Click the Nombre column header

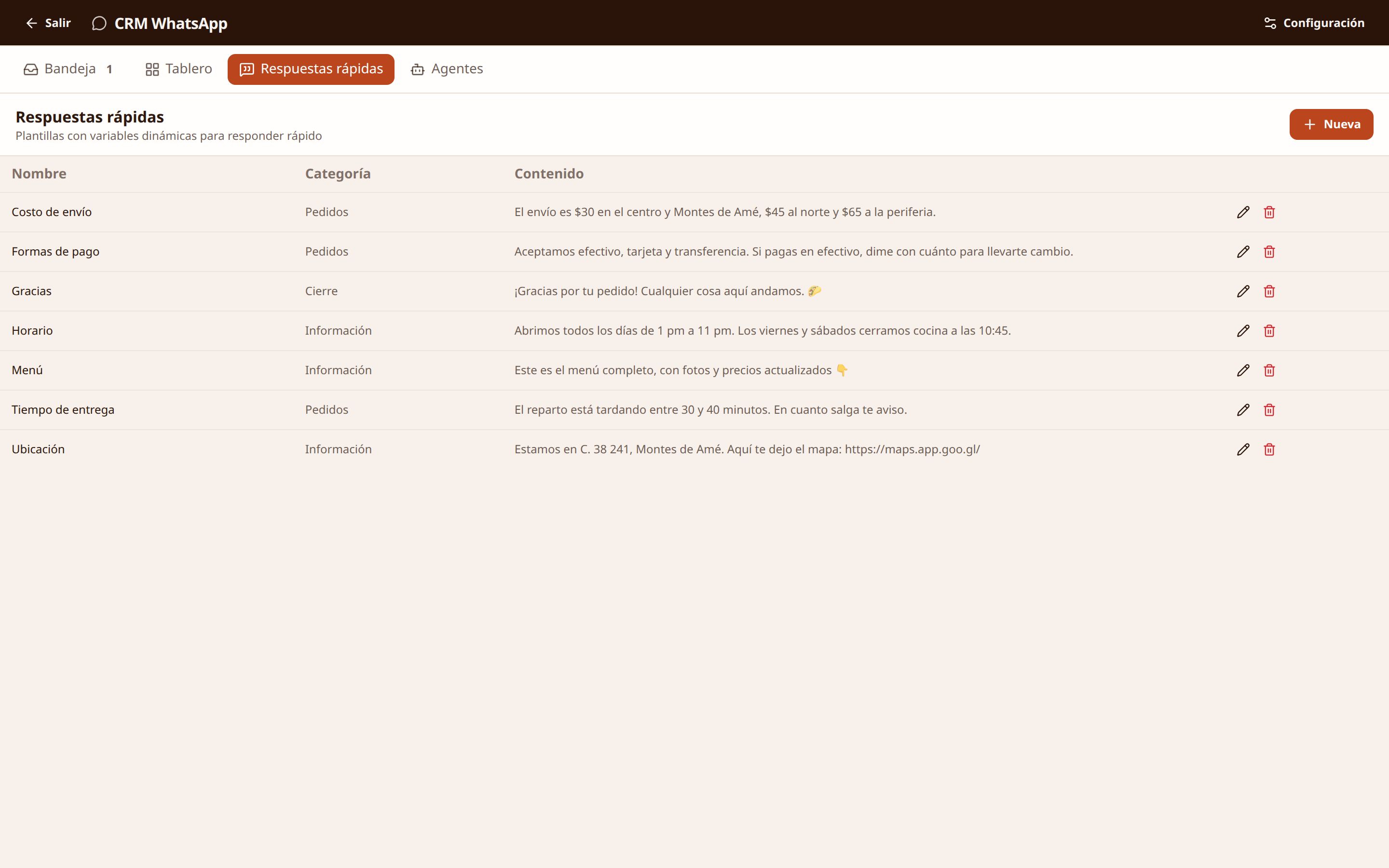(x=39, y=174)
